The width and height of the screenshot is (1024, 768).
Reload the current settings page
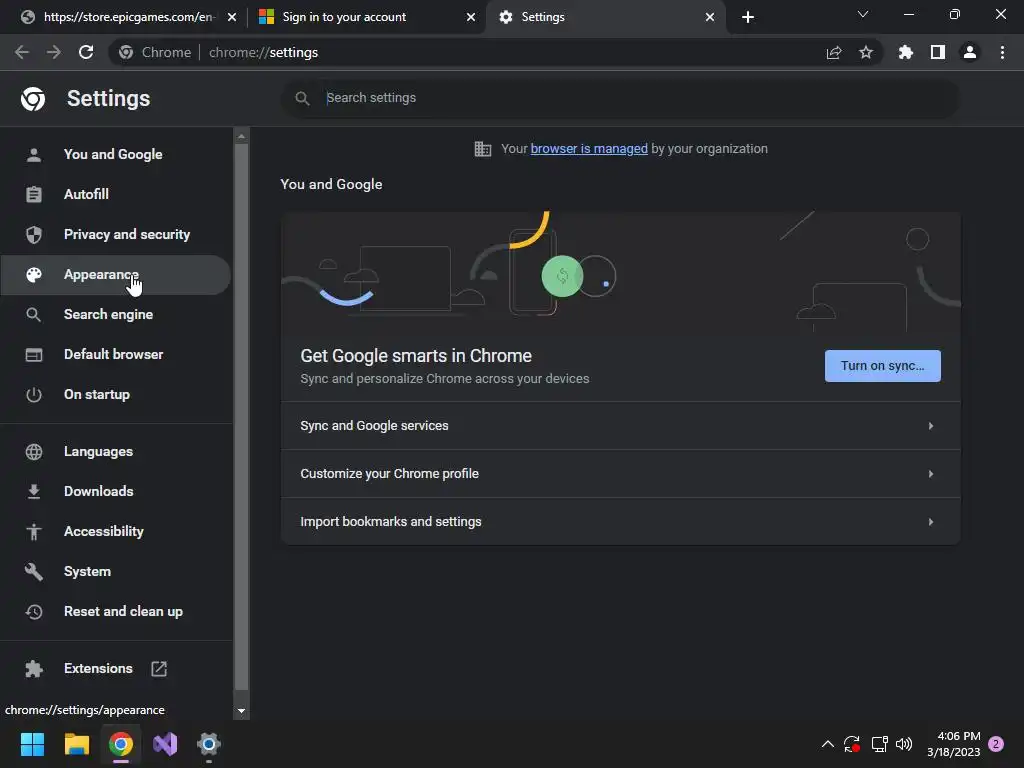coord(86,52)
